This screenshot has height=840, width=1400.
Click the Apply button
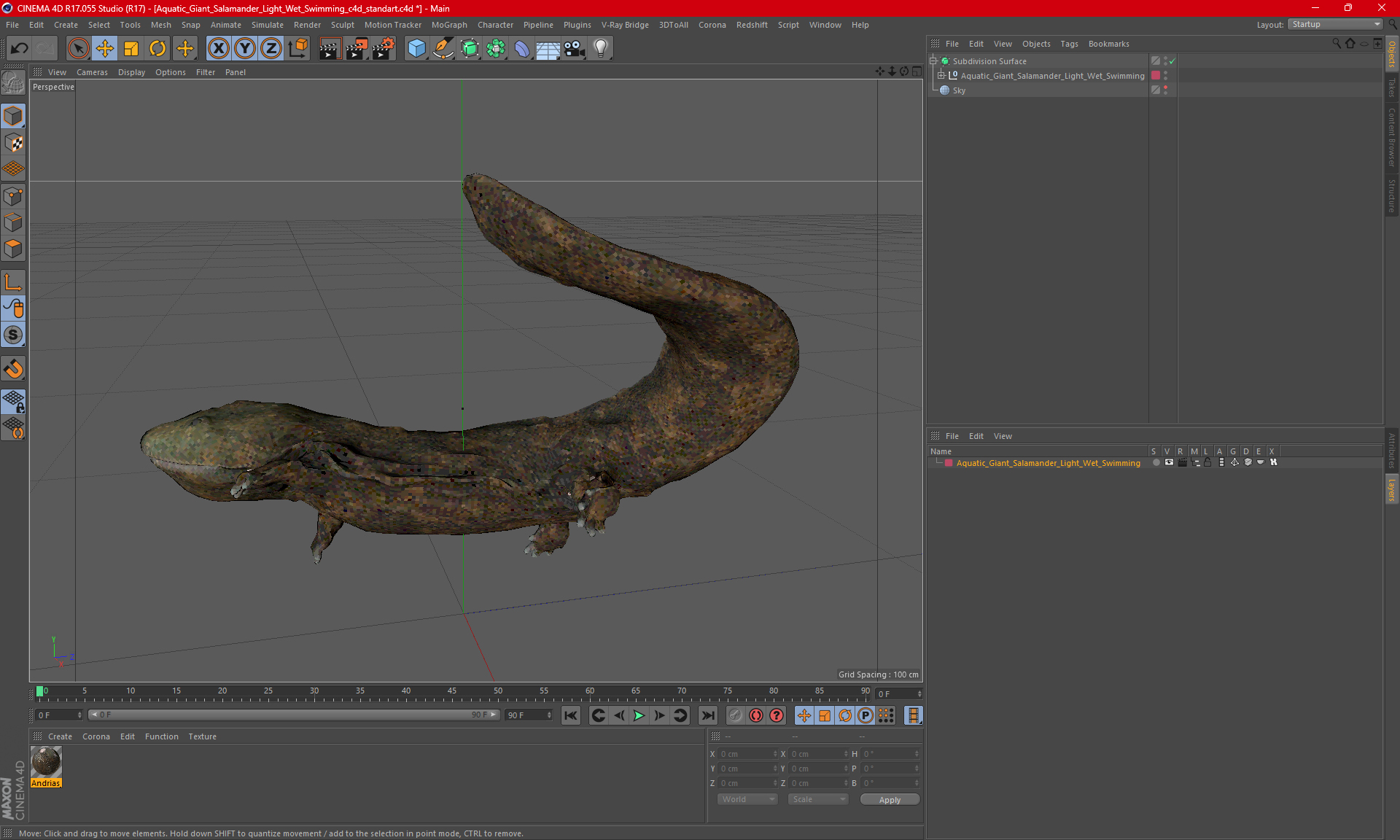pos(890,799)
